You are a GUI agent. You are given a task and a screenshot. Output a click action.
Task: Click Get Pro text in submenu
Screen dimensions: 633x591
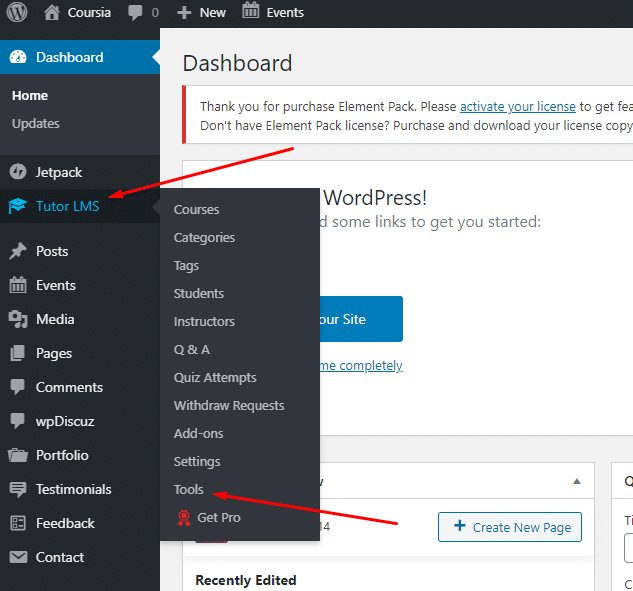pos(218,518)
